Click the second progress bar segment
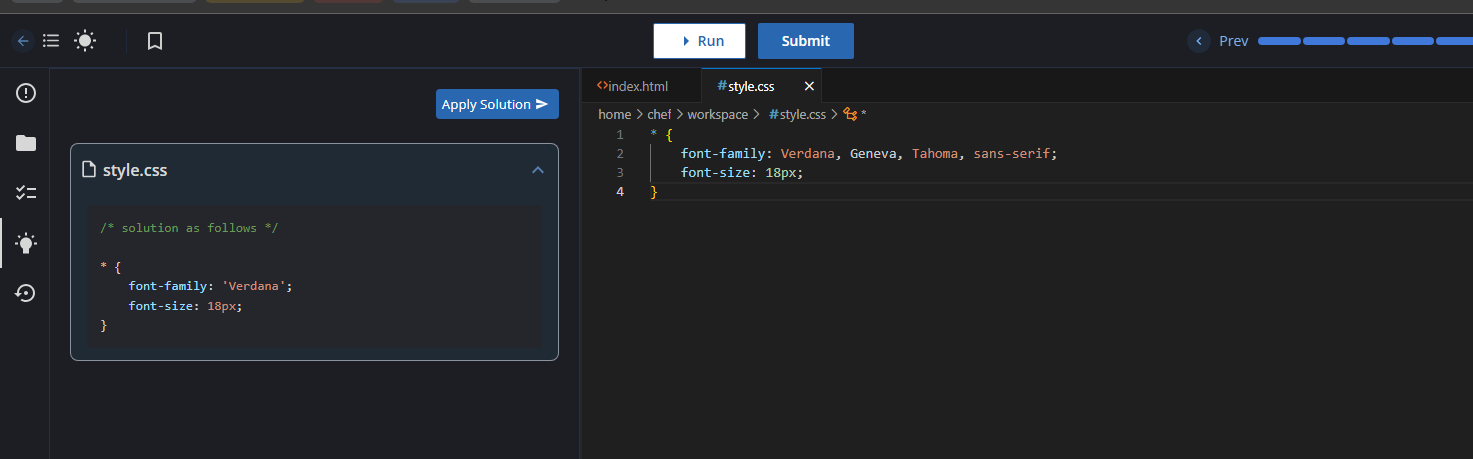This screenshot has width=1473, height=459. pos(1324,41)
